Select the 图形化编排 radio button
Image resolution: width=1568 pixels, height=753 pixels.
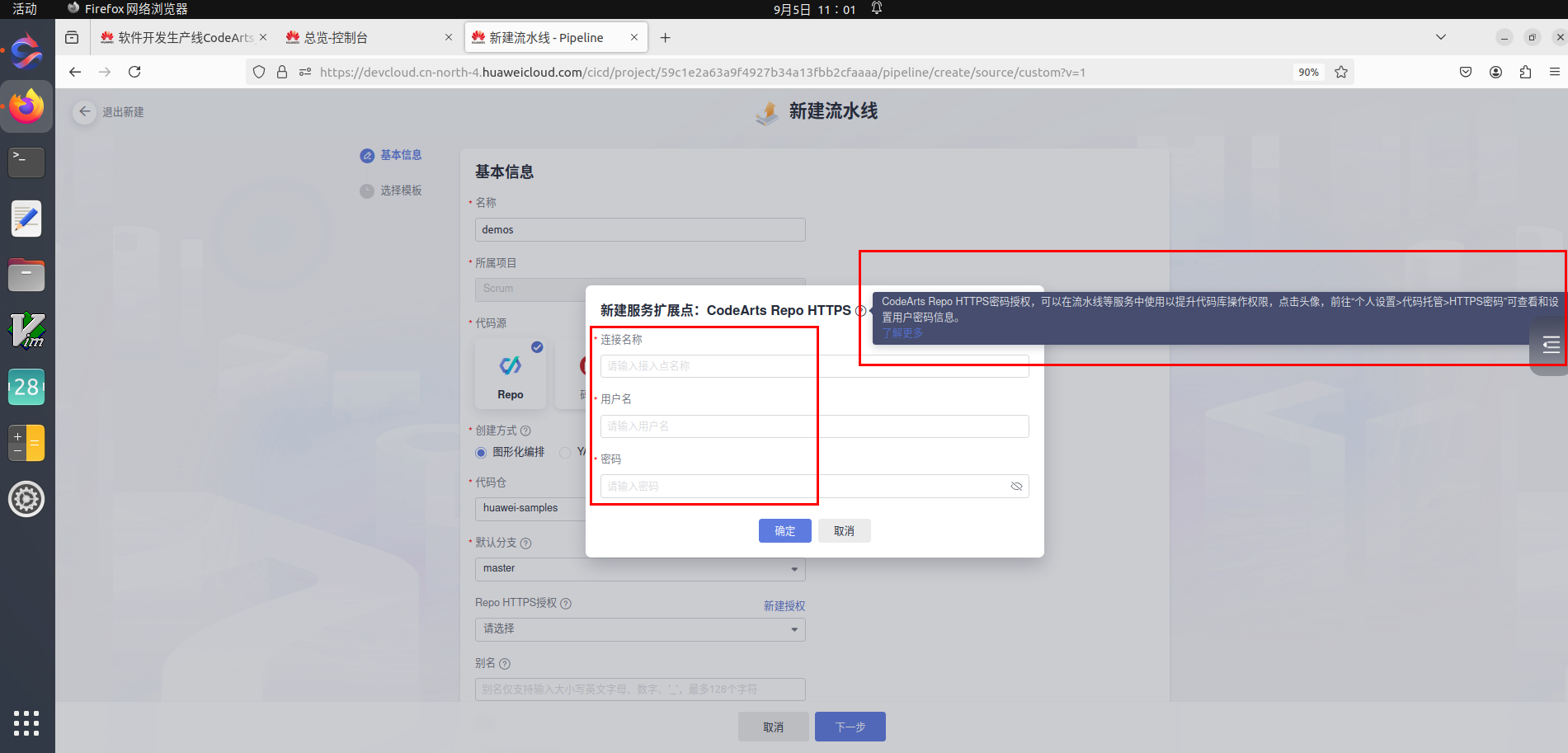point(481,453)
